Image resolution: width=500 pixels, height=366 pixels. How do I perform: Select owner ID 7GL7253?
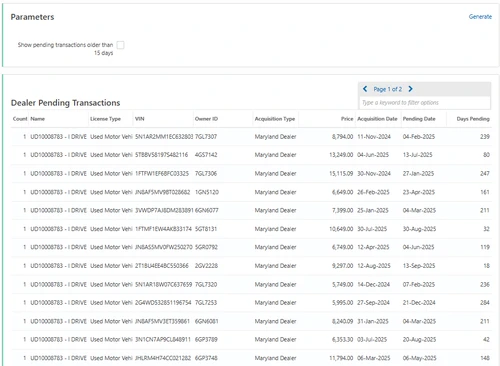pyautogui.click(x=206, y=303)
